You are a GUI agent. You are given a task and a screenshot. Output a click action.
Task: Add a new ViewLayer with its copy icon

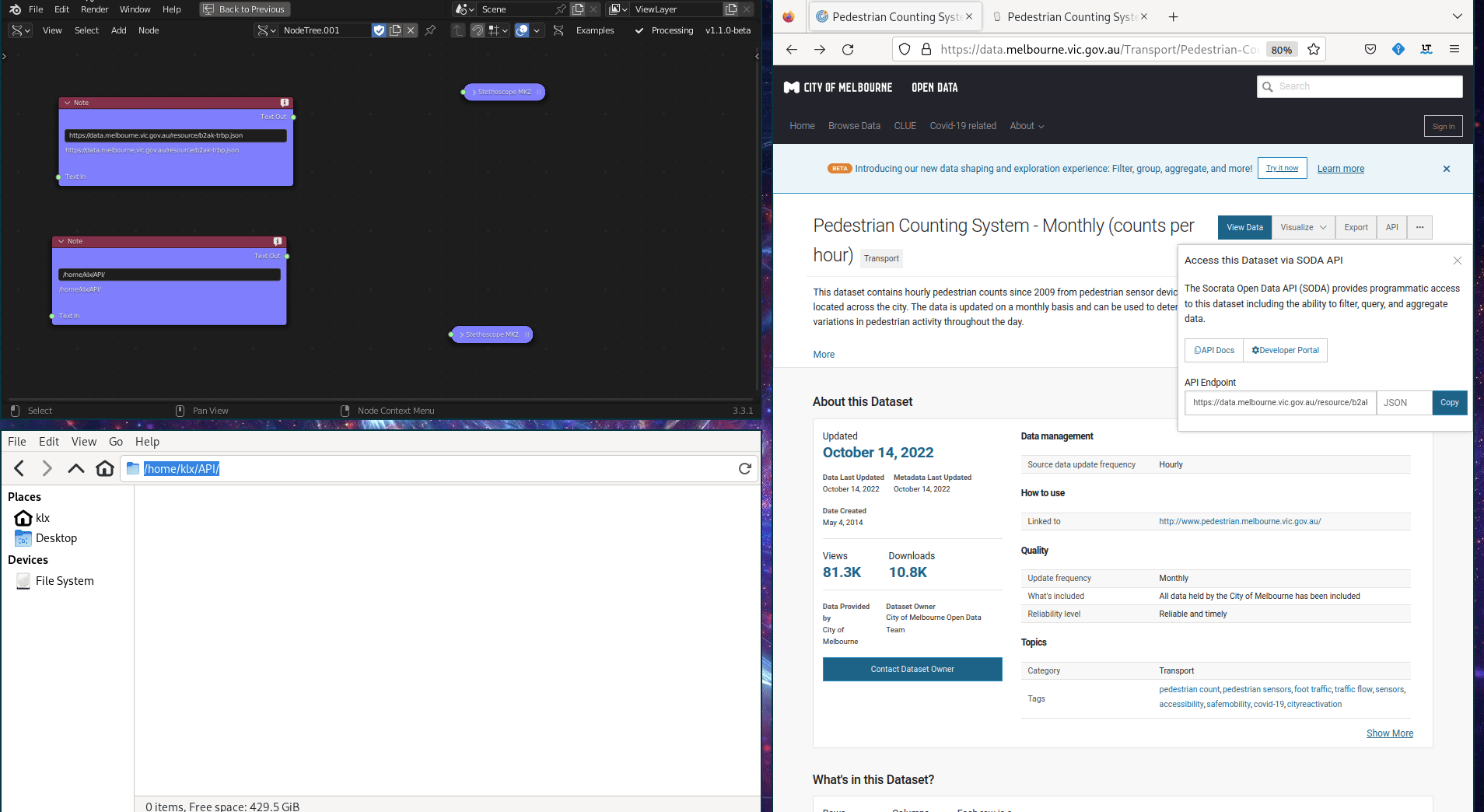731,9
